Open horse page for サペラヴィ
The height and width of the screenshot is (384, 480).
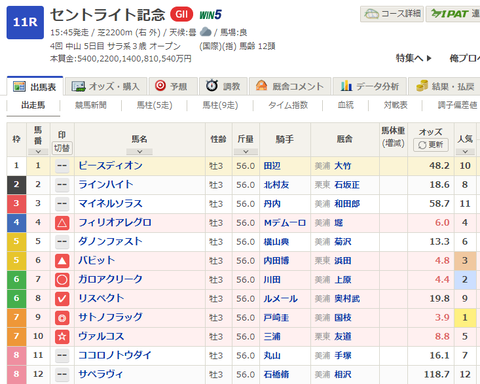pyautogui.click(x=100, y=375)
